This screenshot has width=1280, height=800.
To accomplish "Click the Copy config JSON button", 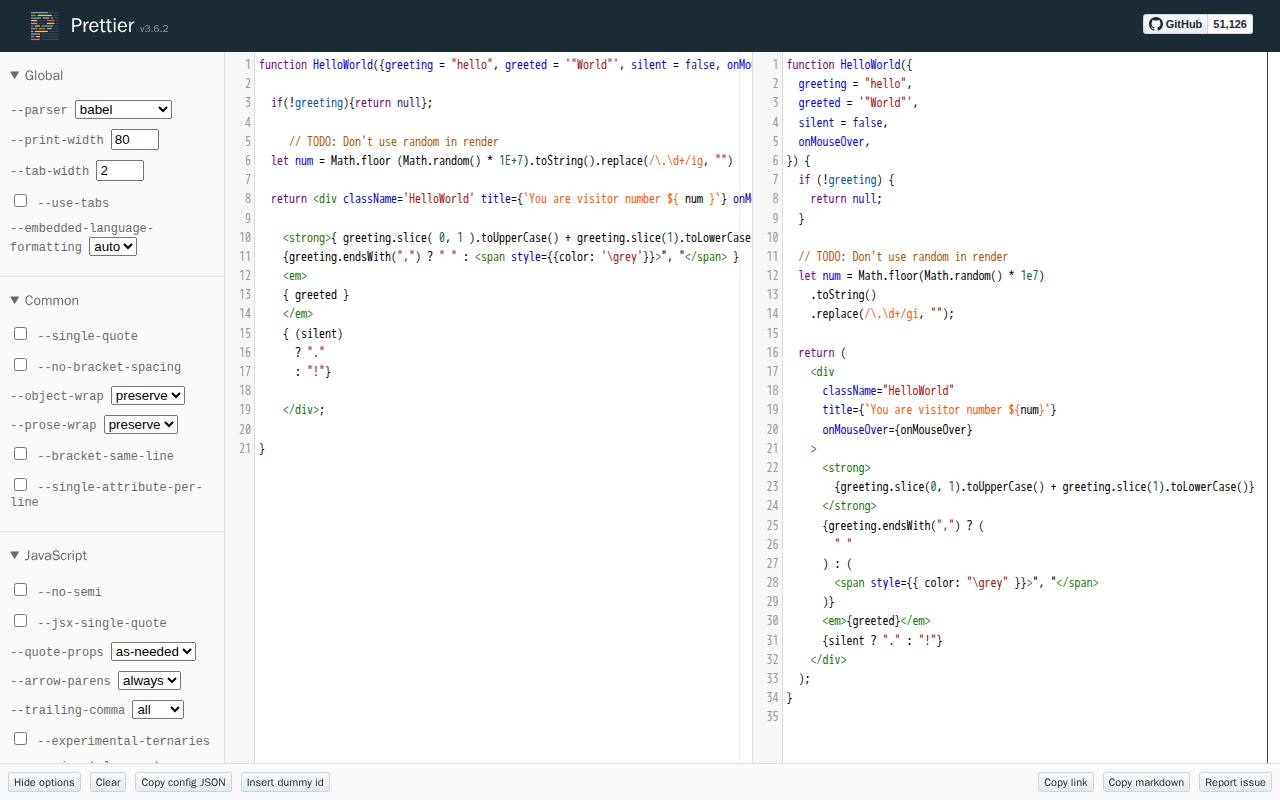I will tap(183, 782).
